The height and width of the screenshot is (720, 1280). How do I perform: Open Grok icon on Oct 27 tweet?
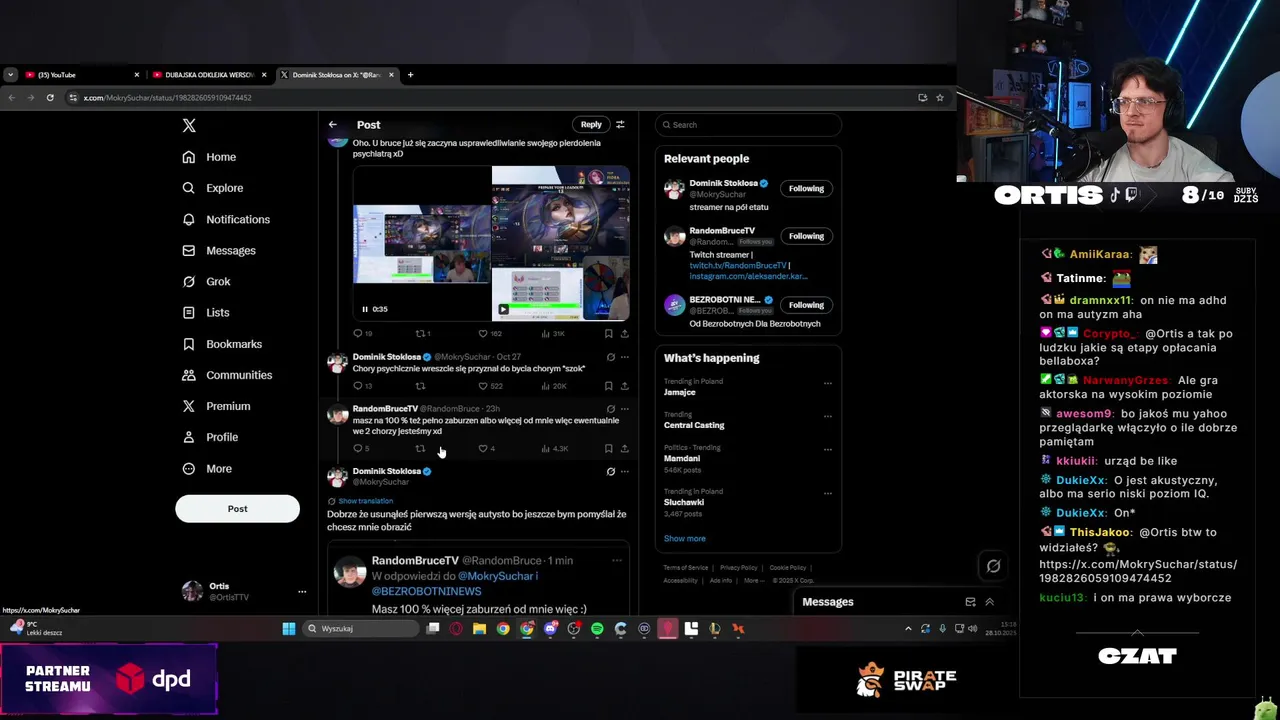(610, 357)
